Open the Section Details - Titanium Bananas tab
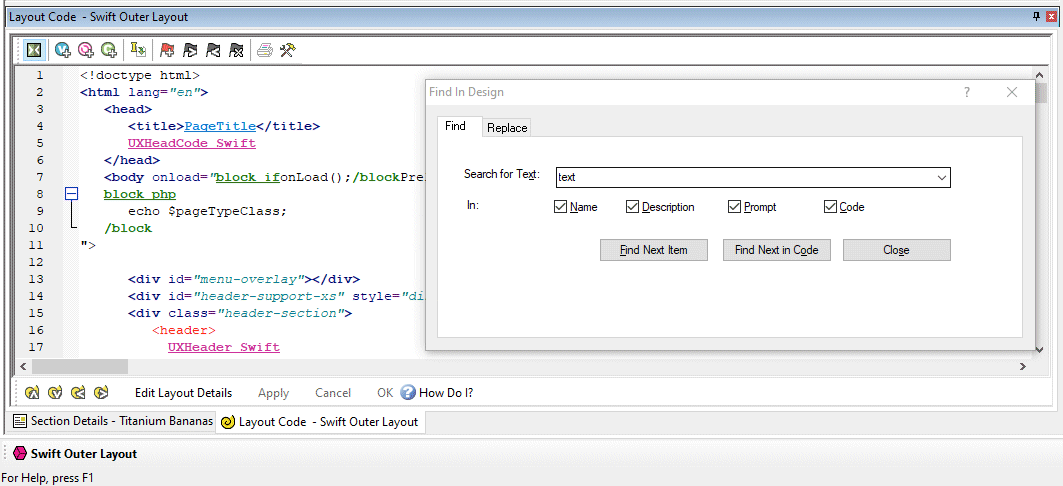This screenshot has height=486, width=1063. coord(113,421)
